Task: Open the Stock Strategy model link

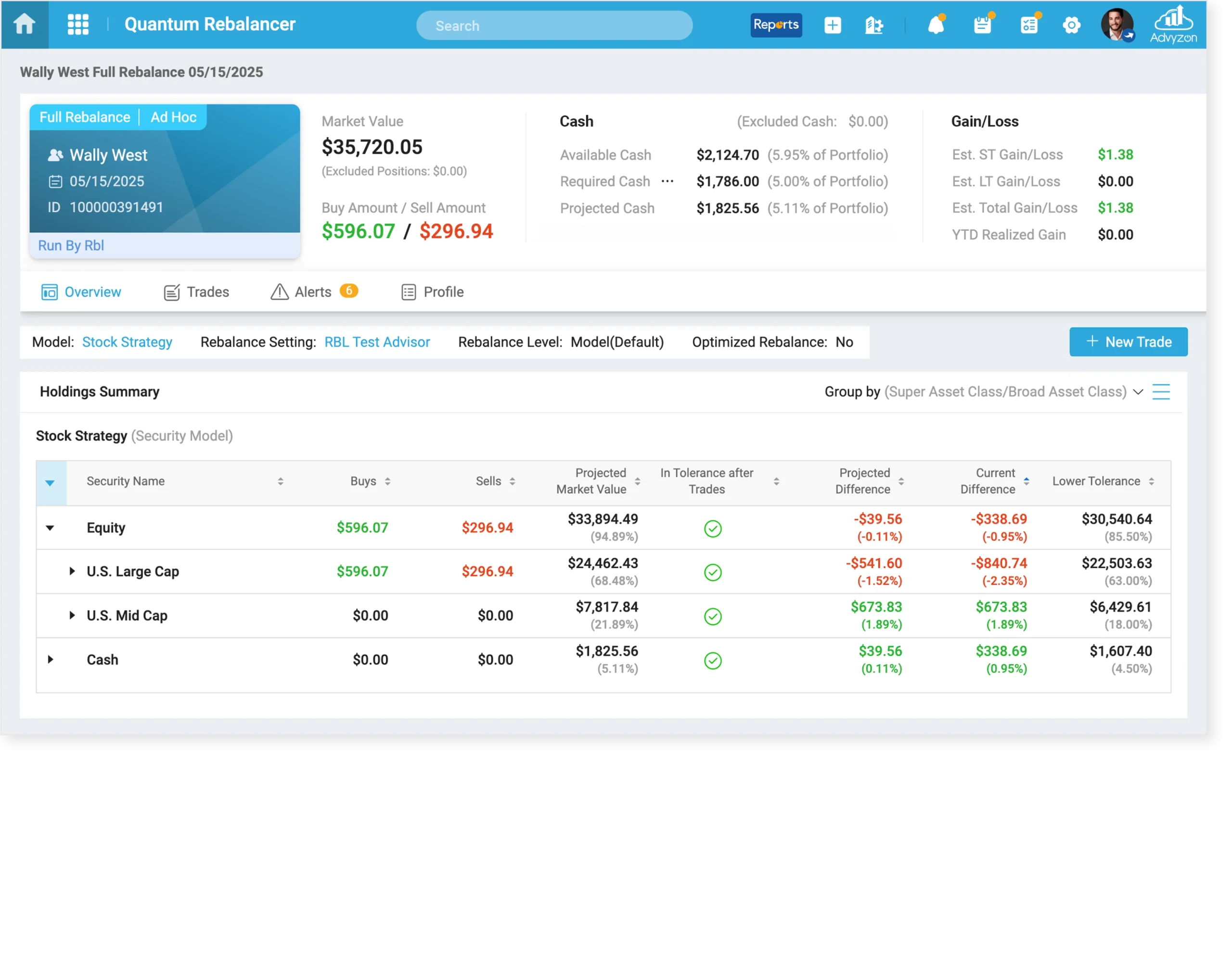Action: coord(128,342)
